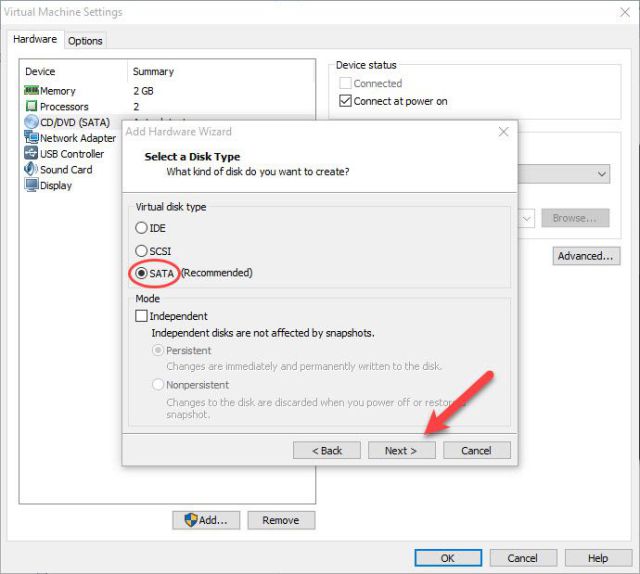Close the Add Hardware Wizard dialog
Screen dimensions: 640x574
click(504, 131)
